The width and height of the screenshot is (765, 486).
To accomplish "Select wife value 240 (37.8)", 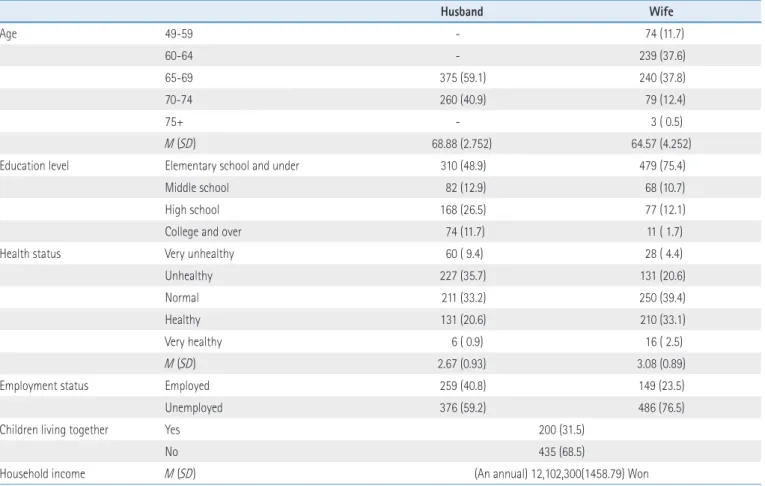I will click(x=662, y=78).
